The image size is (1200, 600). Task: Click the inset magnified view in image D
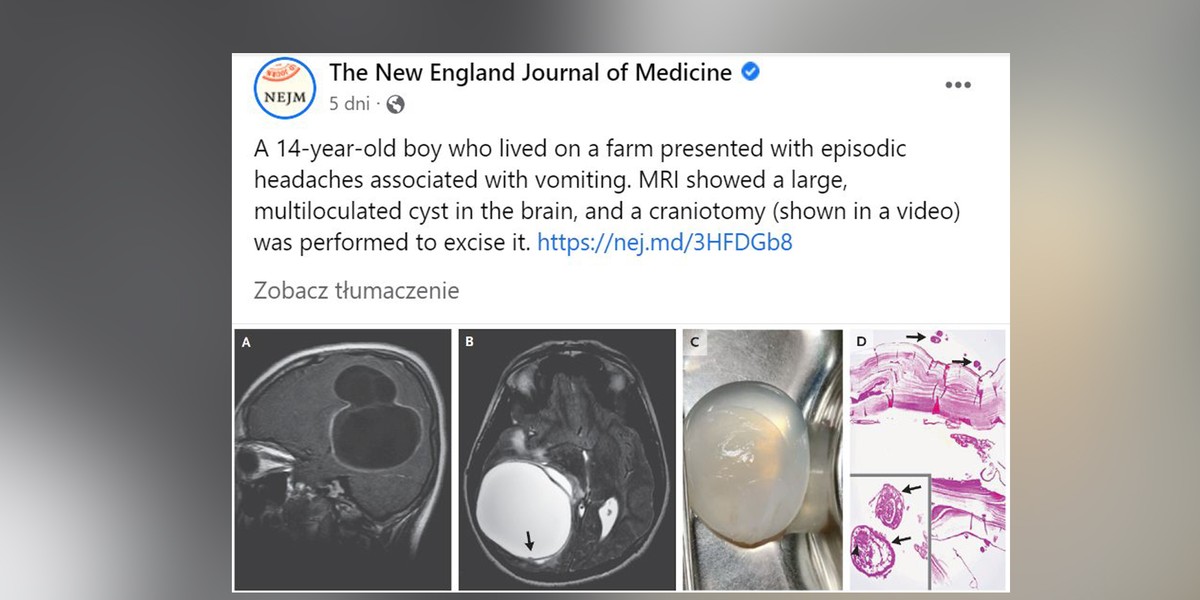[889, 532]
